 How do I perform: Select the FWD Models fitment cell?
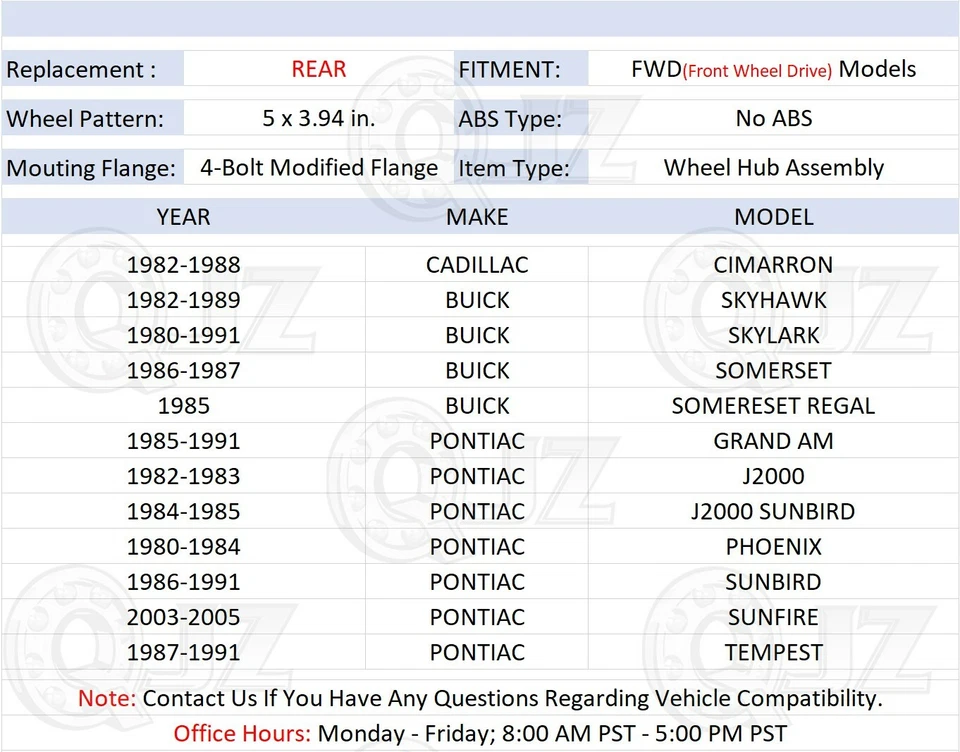pos(773,69)
